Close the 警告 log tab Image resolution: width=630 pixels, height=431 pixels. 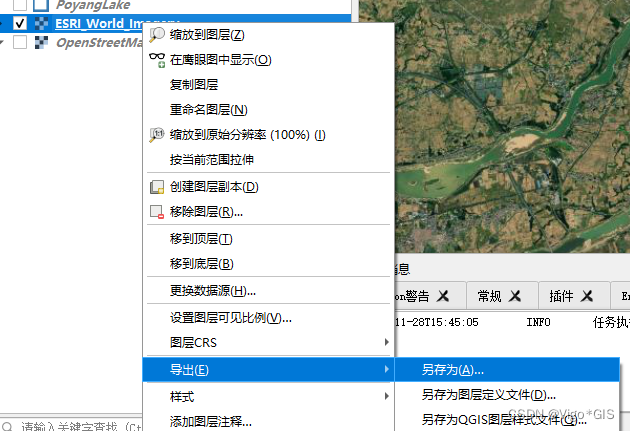tap(443, 296)
